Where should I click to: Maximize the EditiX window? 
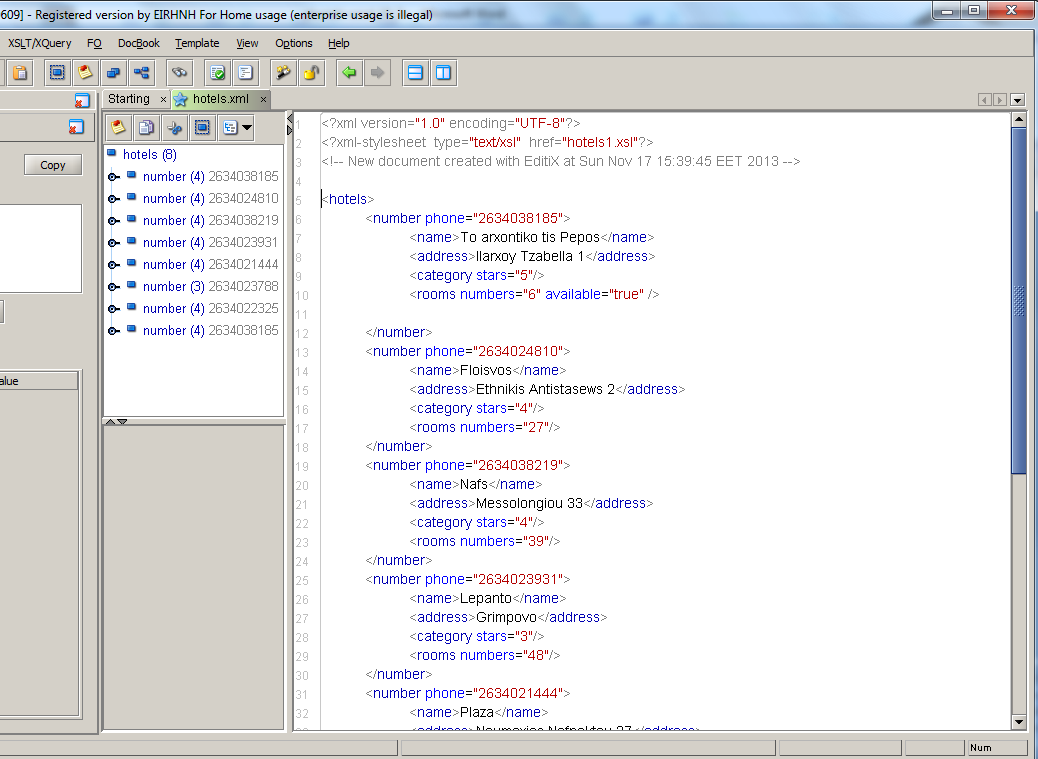click(x=973, y=11)
